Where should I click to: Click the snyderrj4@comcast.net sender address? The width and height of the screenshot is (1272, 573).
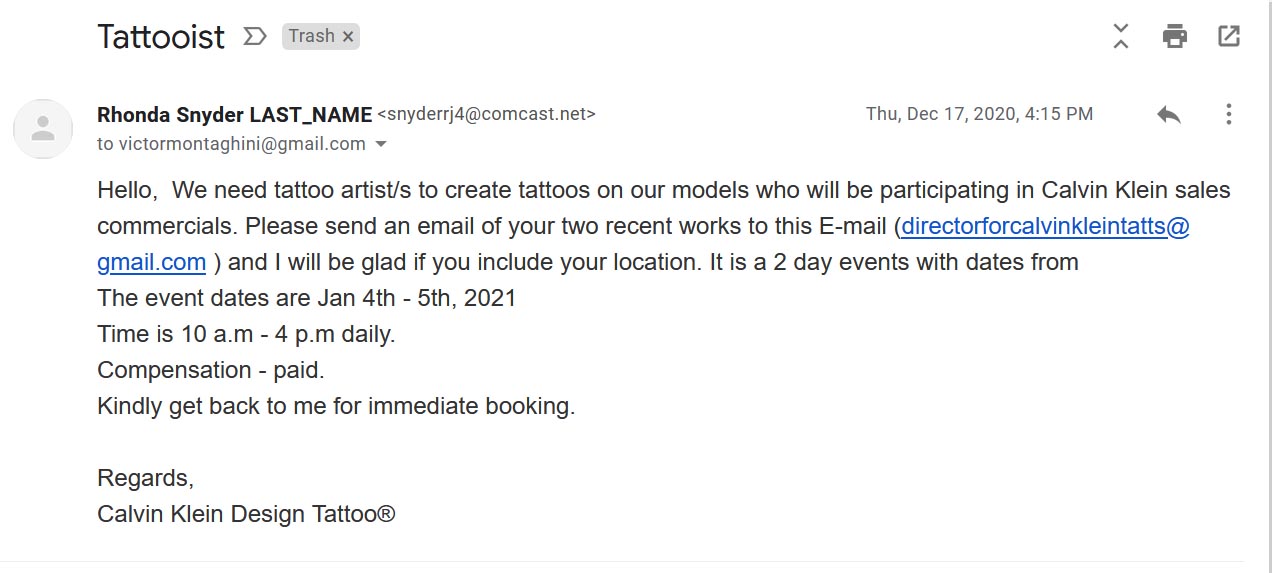(x=486, y=114)
